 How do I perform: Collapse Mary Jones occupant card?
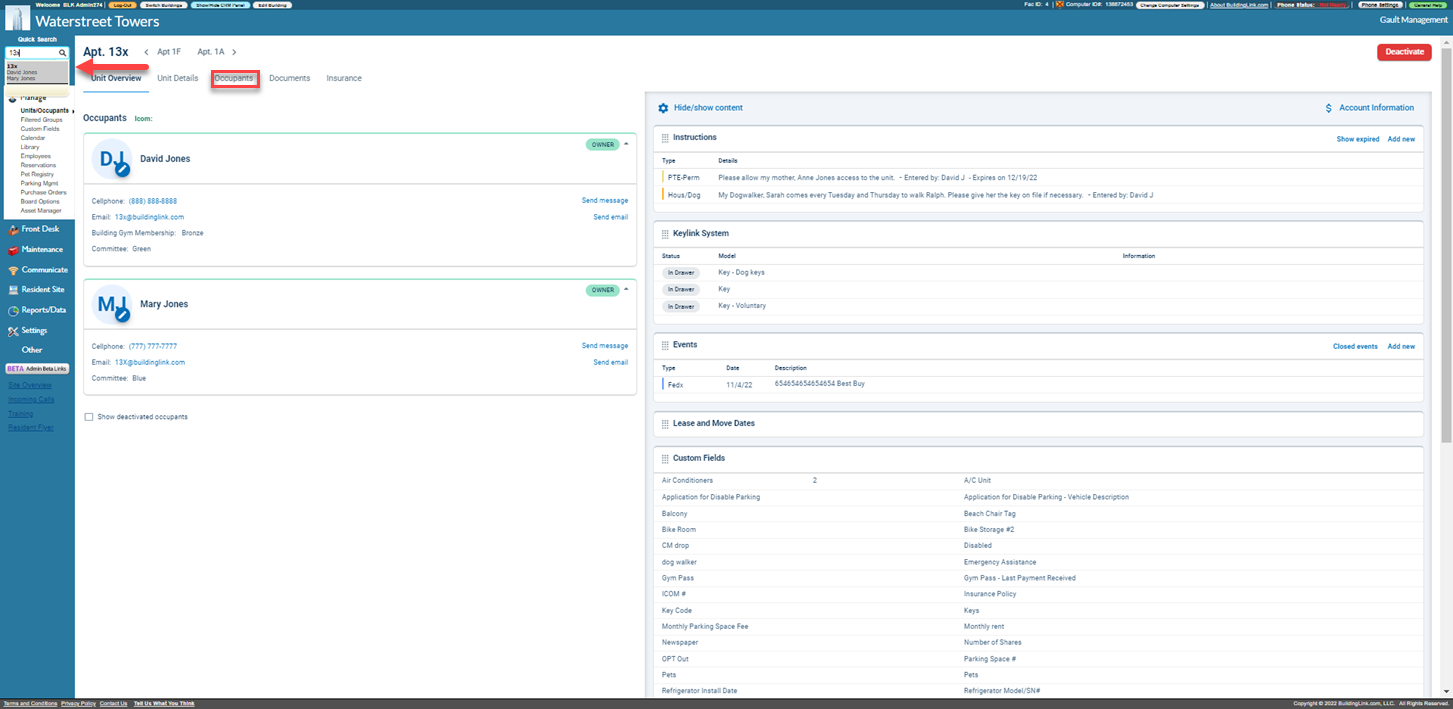tap(626, 289)
